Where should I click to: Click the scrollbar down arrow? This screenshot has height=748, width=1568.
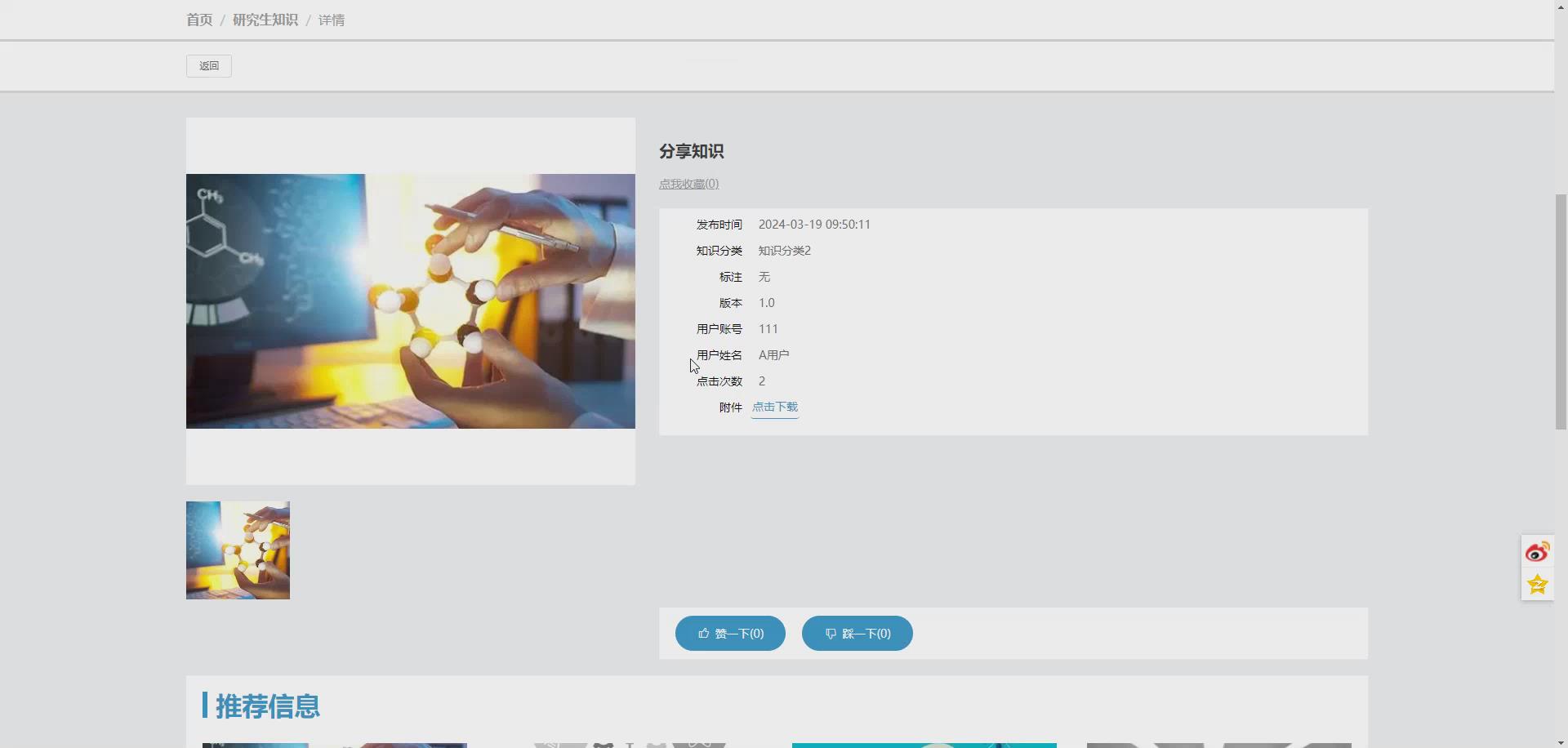click(x=1561, y=741)
